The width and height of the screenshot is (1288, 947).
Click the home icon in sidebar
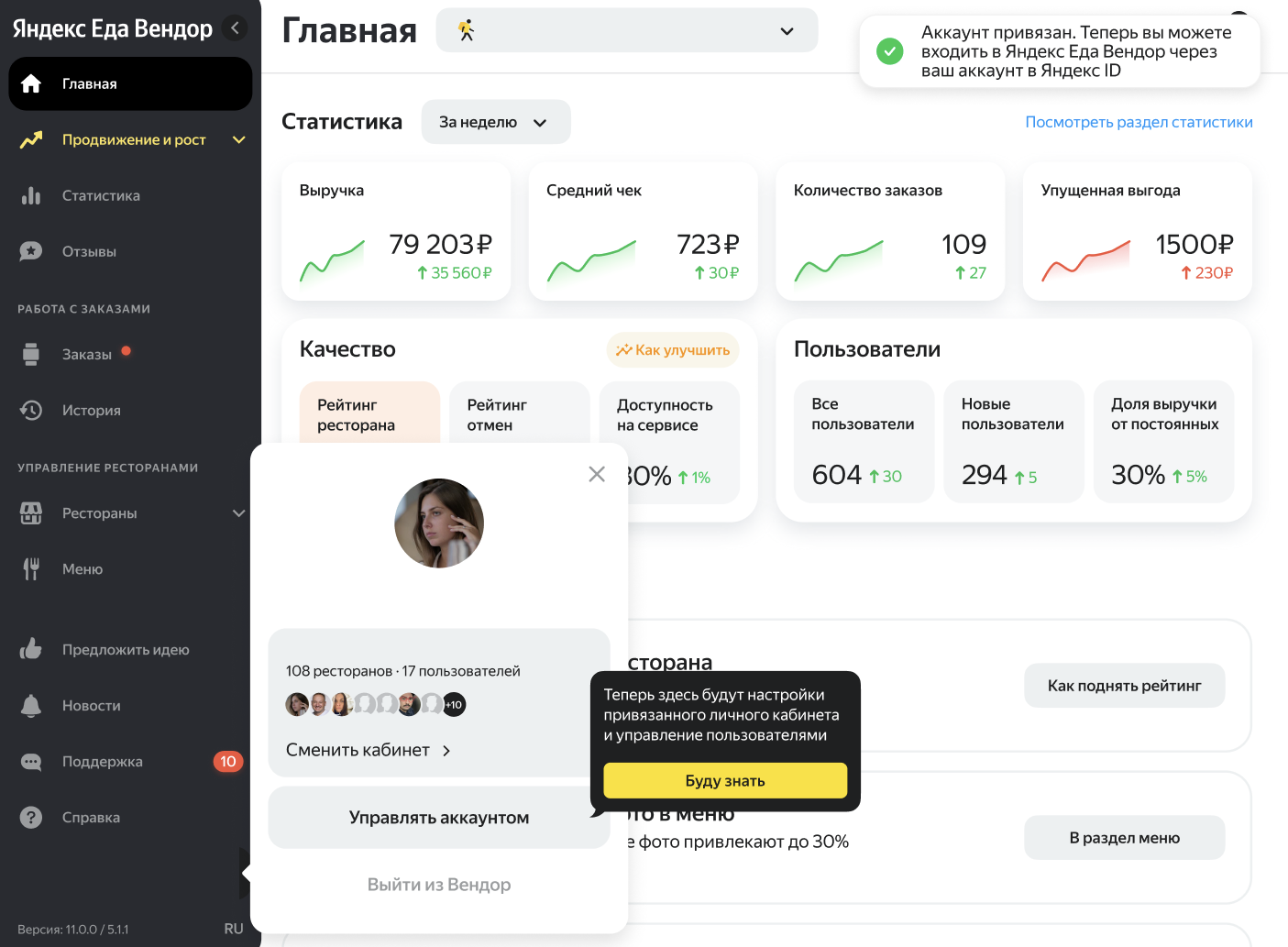pyautogui.click(x=31, y=83)
